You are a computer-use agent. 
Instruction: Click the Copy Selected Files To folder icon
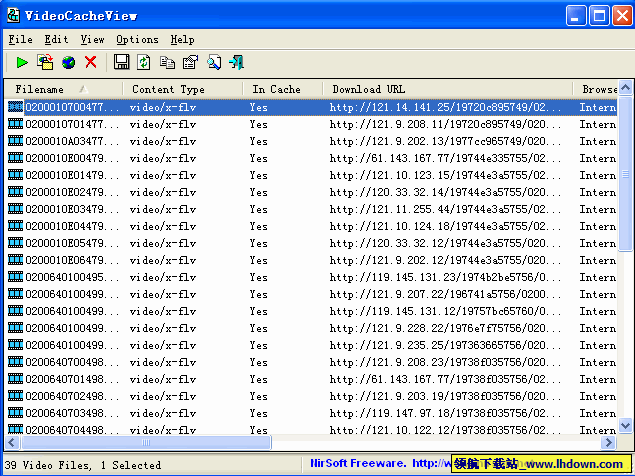coord(45,63)
